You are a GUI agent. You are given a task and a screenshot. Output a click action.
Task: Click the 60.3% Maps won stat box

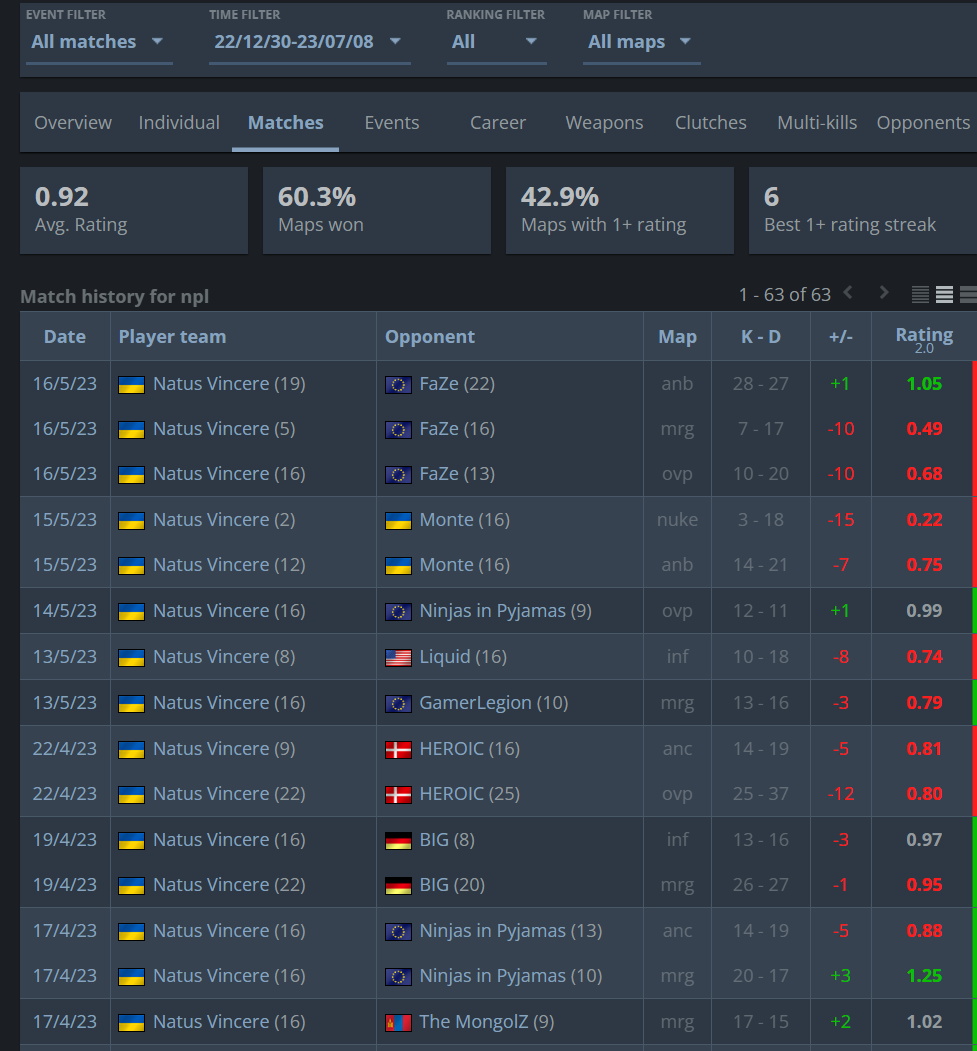pyautogui.click(x=377, y=210)
